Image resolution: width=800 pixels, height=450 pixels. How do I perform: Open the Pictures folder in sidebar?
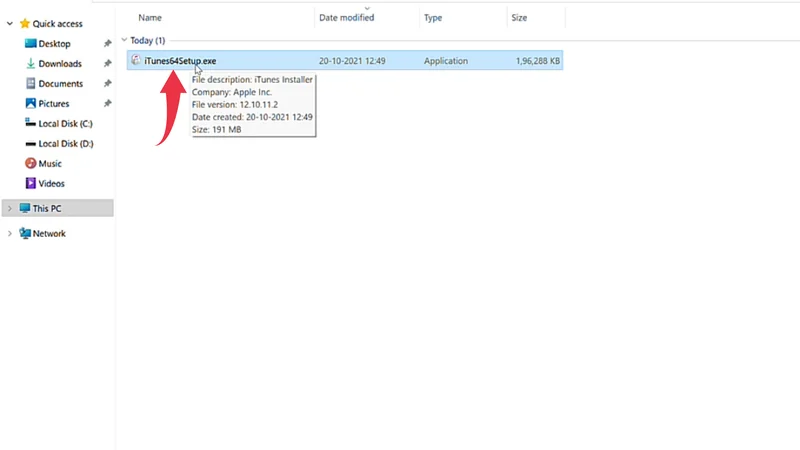[x=53, y=104]
